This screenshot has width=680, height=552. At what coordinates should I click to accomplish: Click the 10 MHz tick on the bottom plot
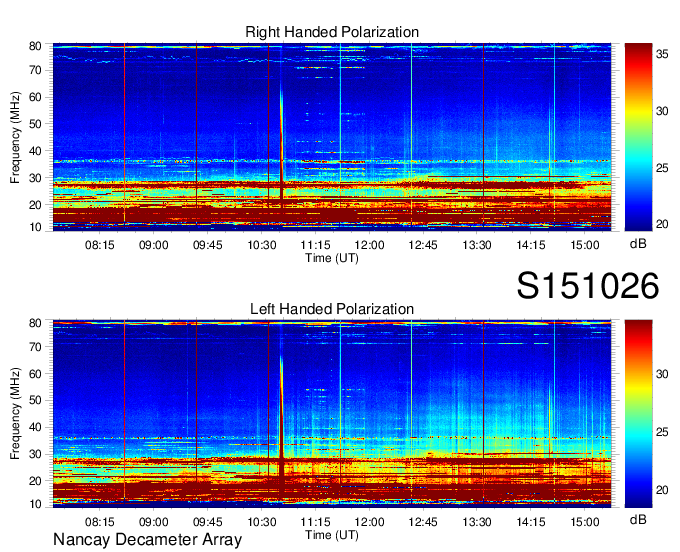(x=35, y=504)
